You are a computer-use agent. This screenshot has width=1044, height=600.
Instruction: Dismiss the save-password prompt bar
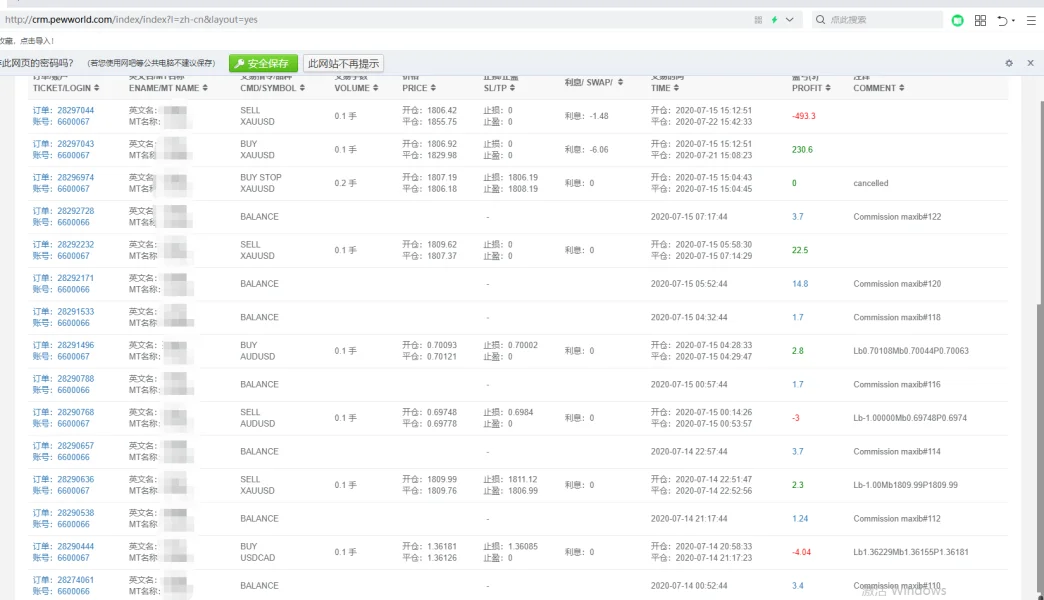click(x=1031, y=63)
